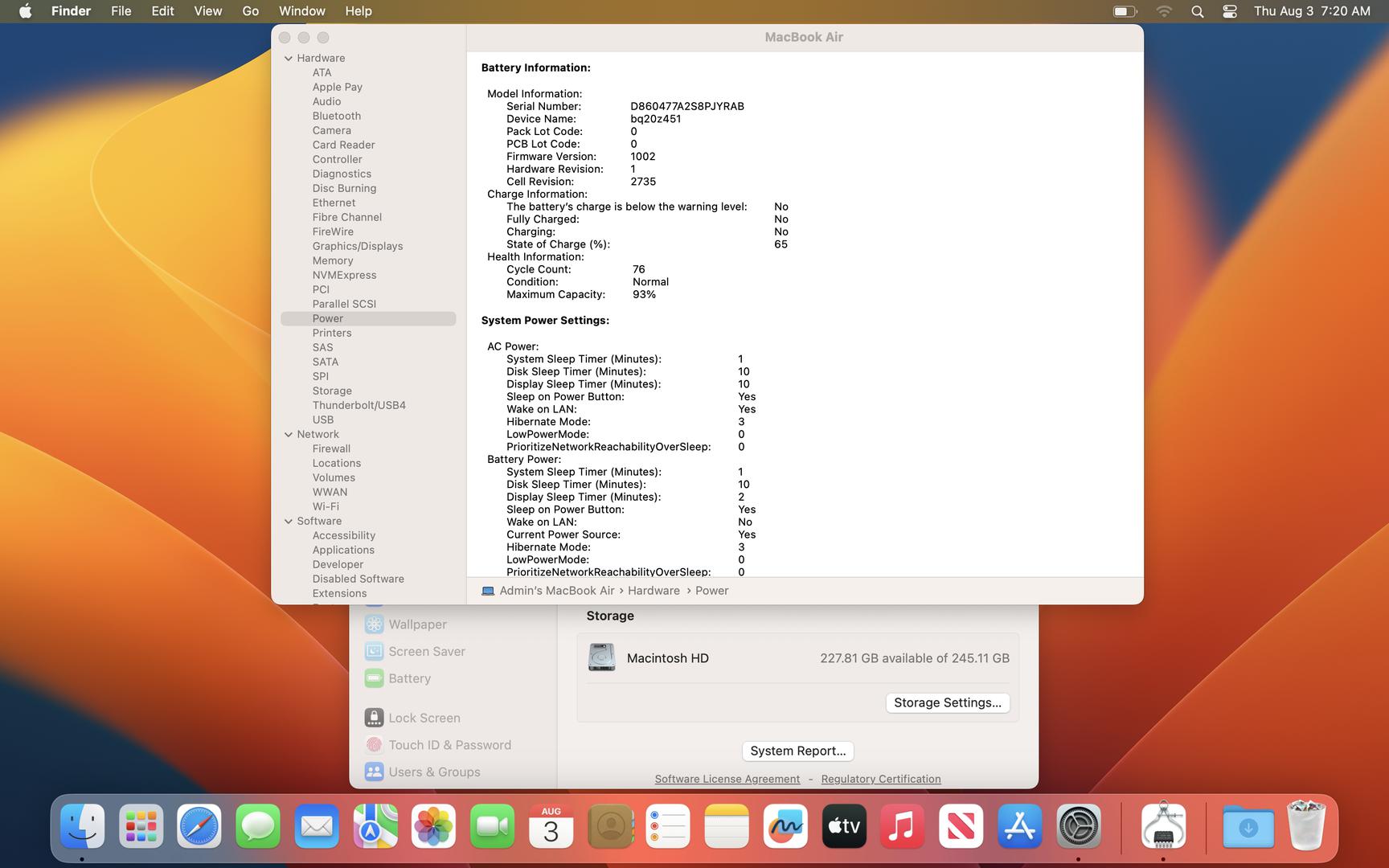Open Downloads folder in the Dock
Viewport: 1389px width, 868px height.
point(1248,826)
